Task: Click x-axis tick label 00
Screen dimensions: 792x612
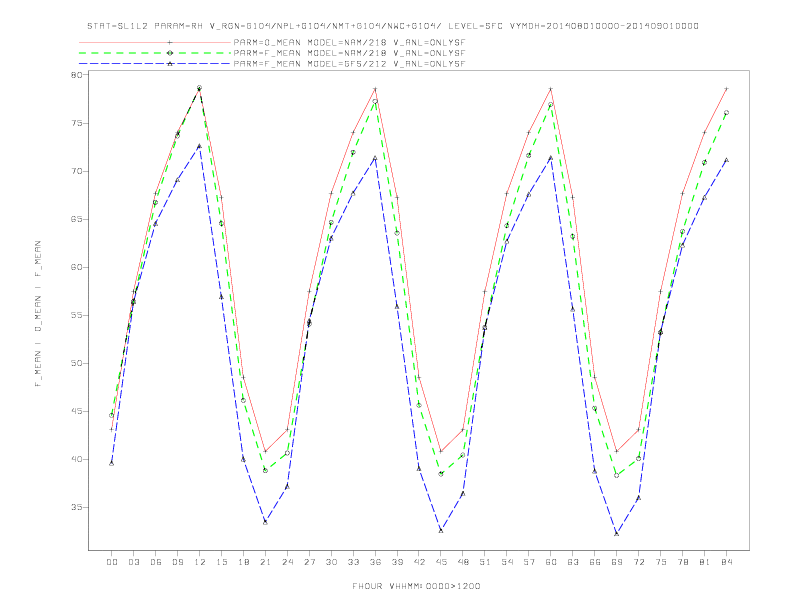Action: coord(112,562)
